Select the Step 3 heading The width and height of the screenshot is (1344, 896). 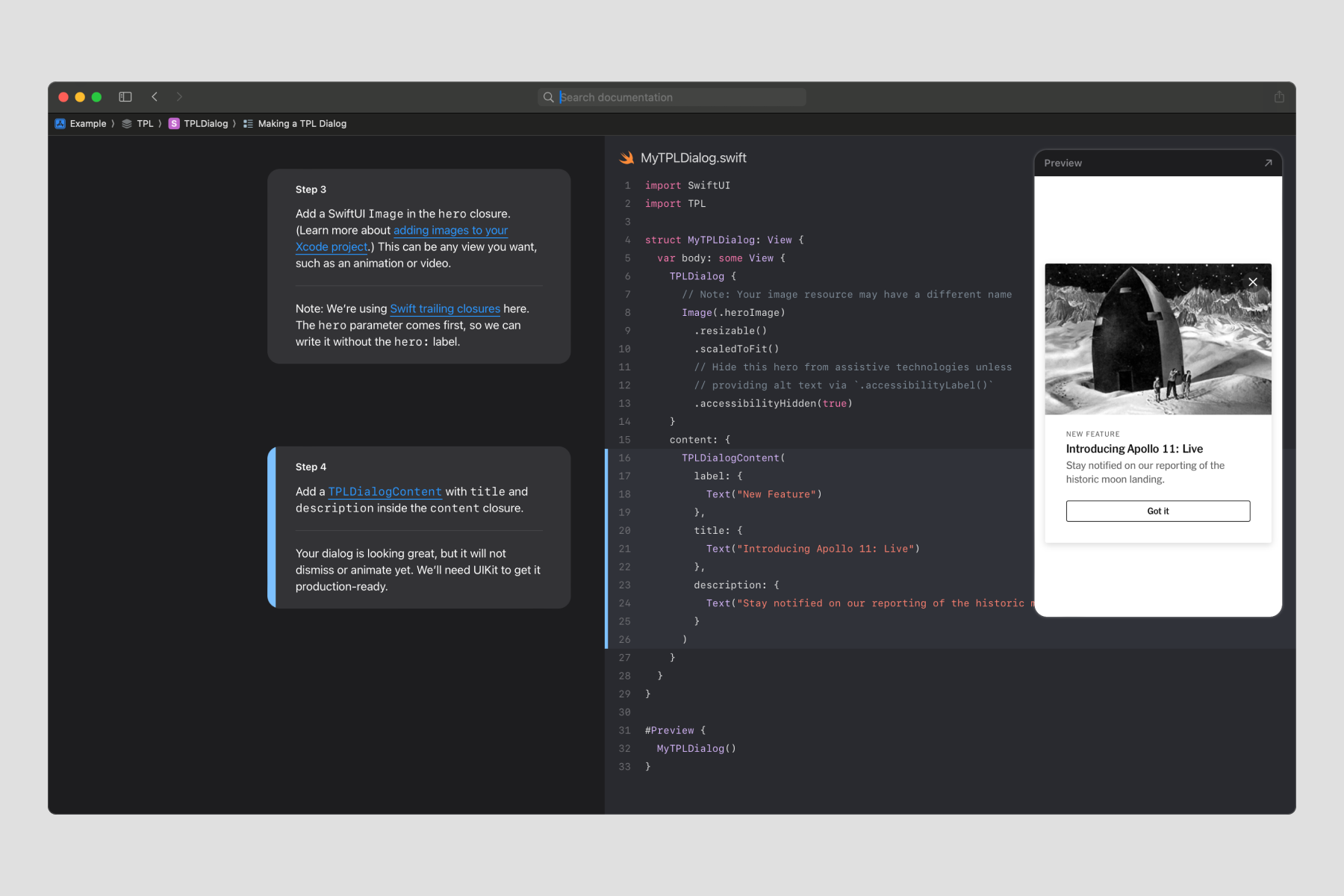coord(311,190)
